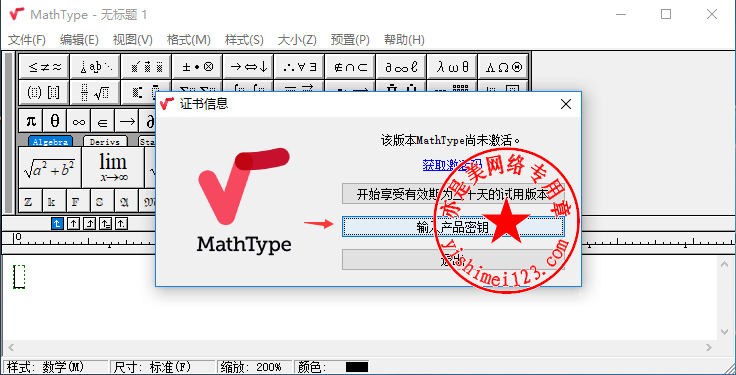The image size is (736, 375).
Task: Click the horizontal scrollbar right arrow
Action: pyautogui.click(x=709, y=348)
